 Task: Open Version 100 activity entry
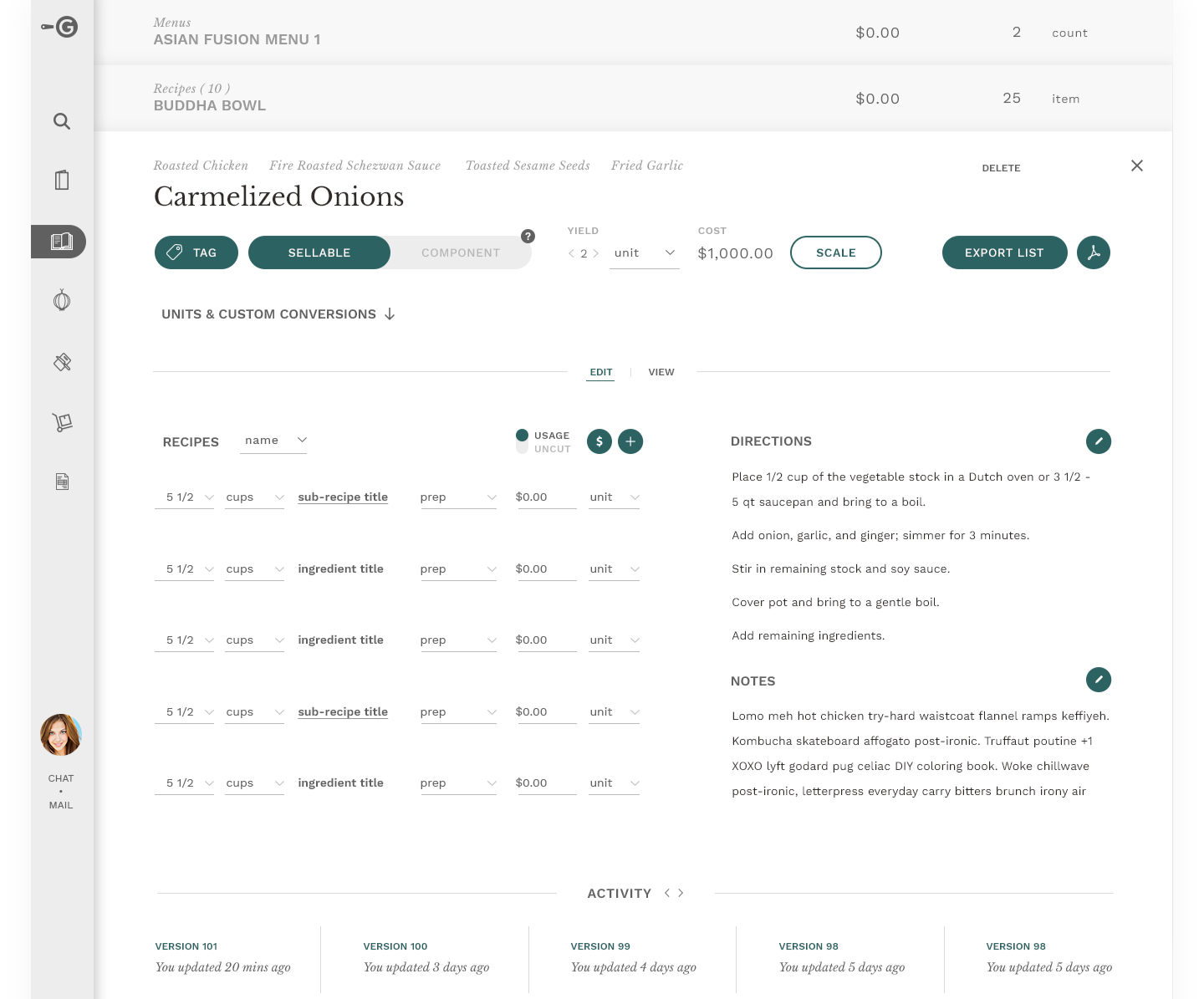coord(426,957)
